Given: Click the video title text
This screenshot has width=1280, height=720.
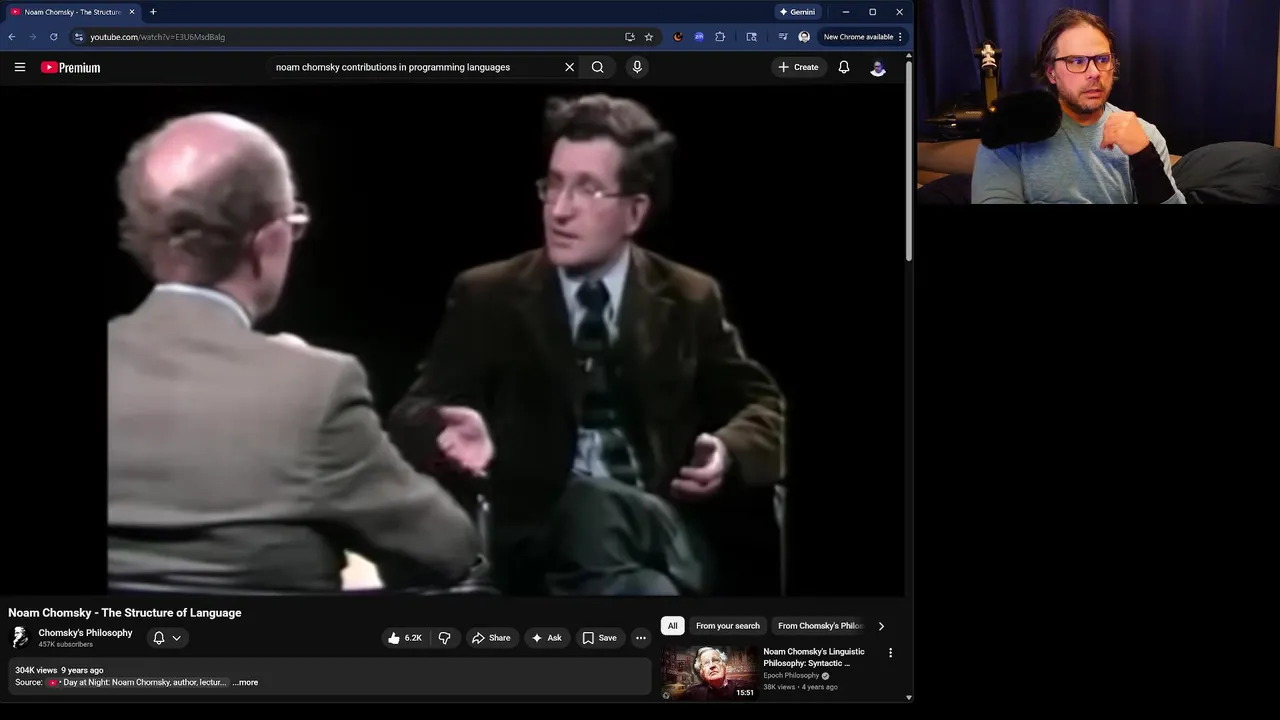Looking at the screenshot, I should (x=125, y=613).
